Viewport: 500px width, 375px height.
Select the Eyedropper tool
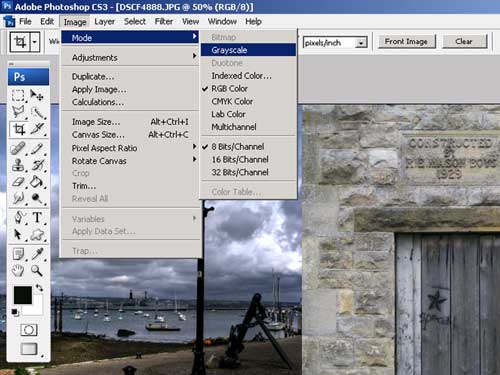click(37, 254)
